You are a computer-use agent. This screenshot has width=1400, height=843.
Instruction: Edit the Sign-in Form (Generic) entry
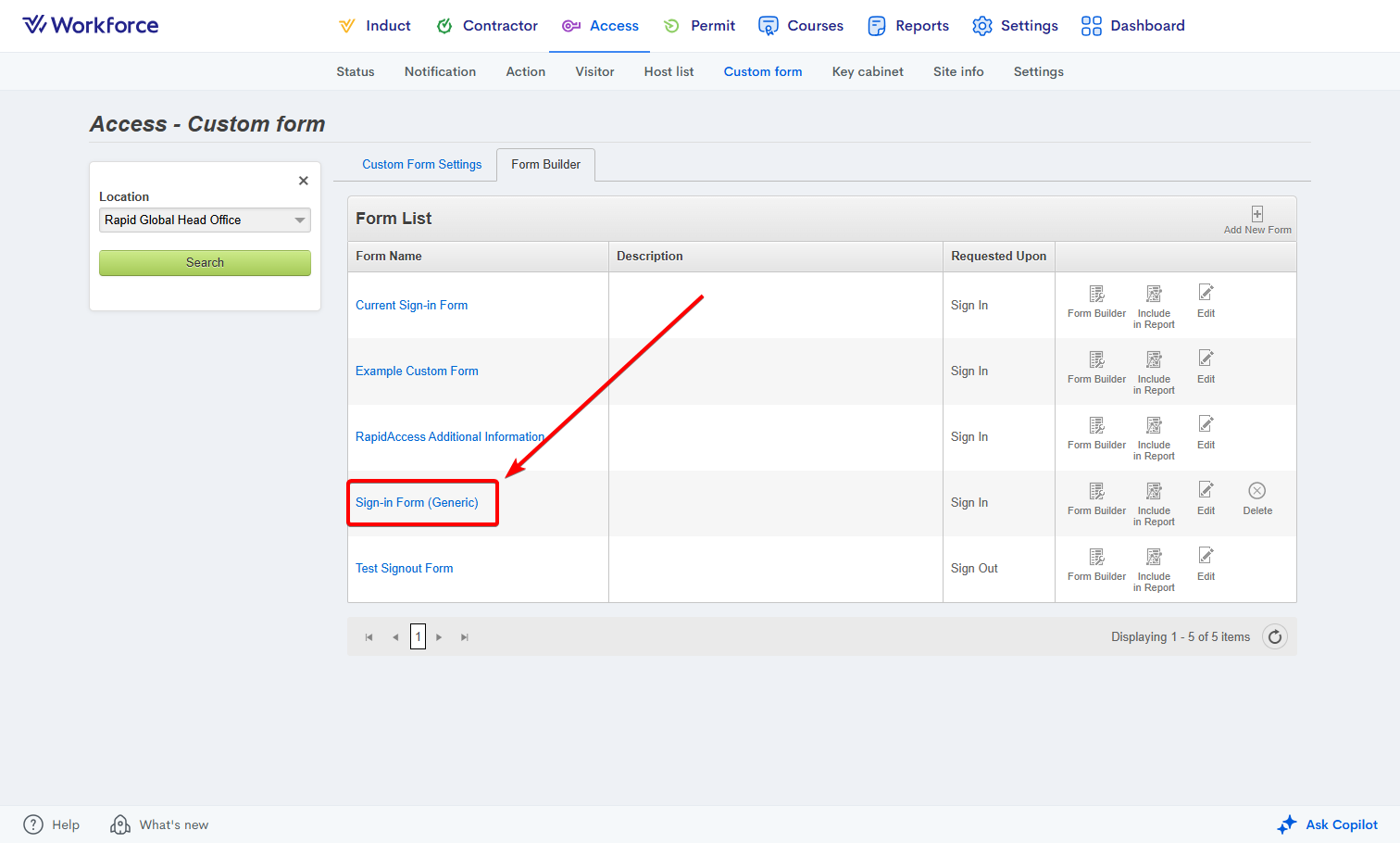pyautogui.click(x=1206, y=491)
